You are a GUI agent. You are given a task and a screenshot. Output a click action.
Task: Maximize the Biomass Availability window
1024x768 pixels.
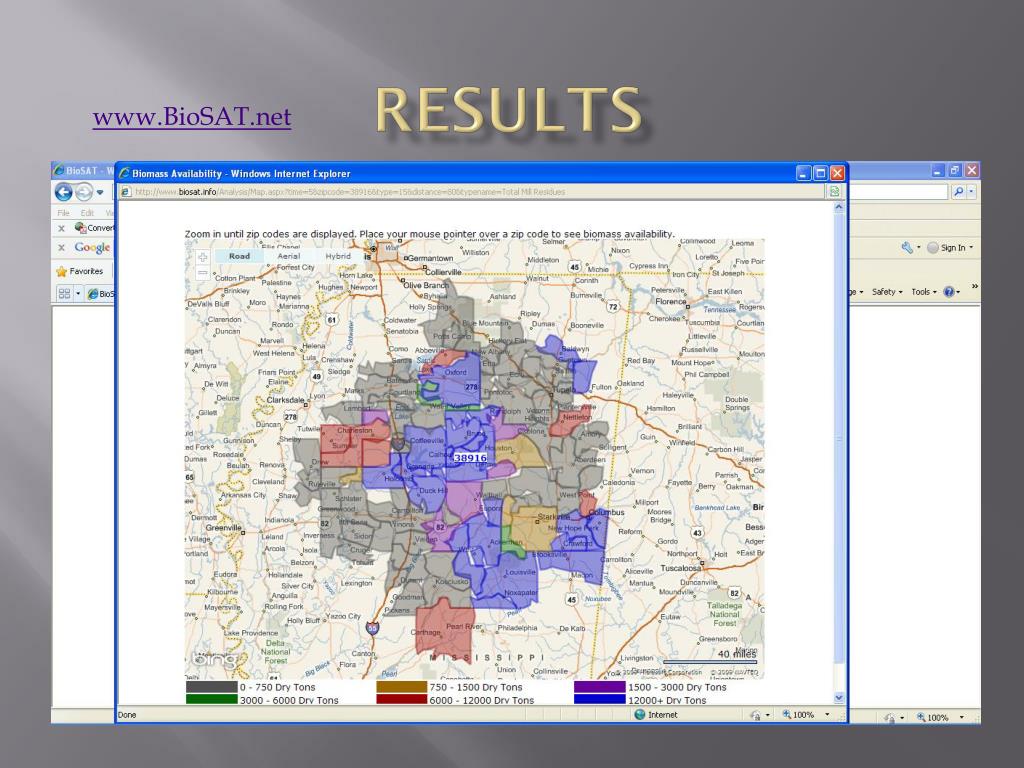[x=820, y=173]
